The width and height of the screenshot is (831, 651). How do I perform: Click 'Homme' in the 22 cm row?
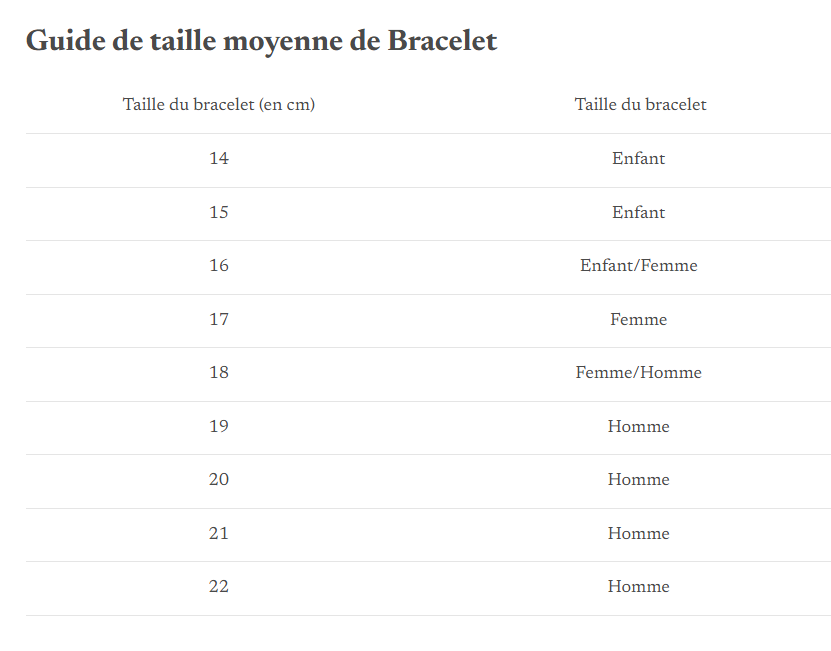pyautogui.click(x=638, y=586)
